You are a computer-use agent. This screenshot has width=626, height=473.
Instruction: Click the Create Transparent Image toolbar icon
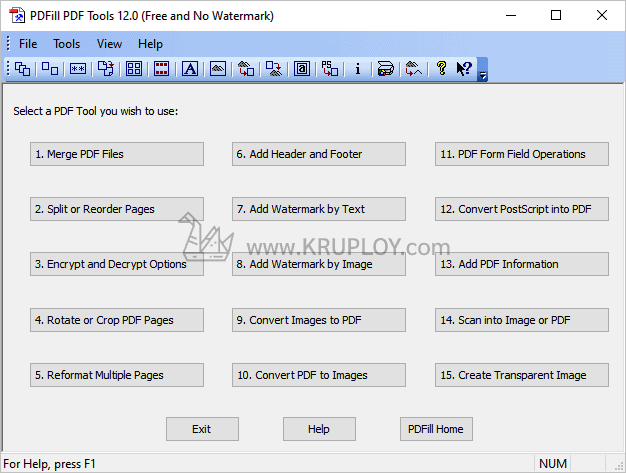(x=414, y=69)
